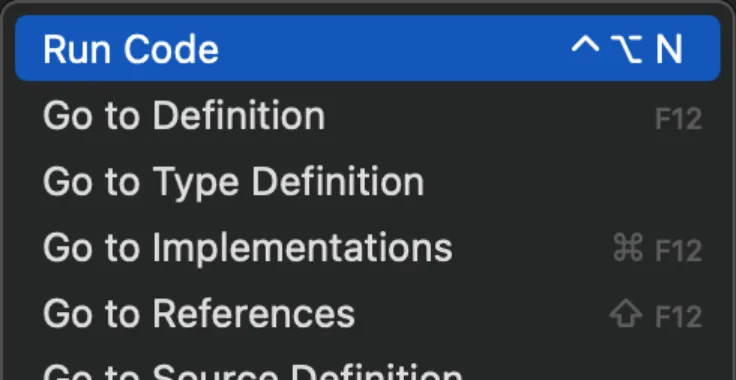The image size is (736, 380).
Task: Click the word Implementations in the menu
Action: pyautogui.click(x=302, y=247)
